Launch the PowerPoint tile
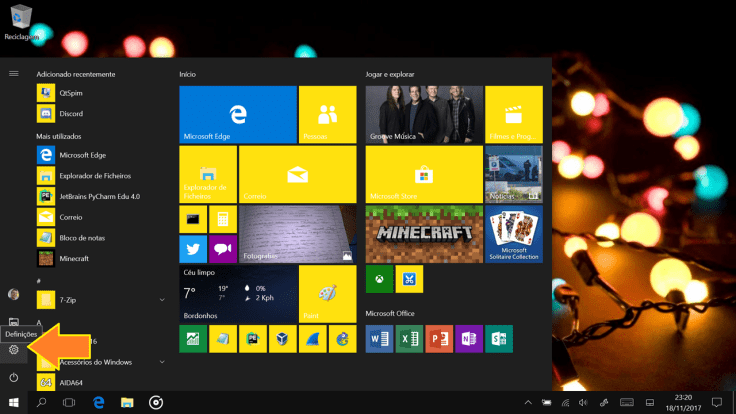The image size is (736, 414). click(438, 338)
